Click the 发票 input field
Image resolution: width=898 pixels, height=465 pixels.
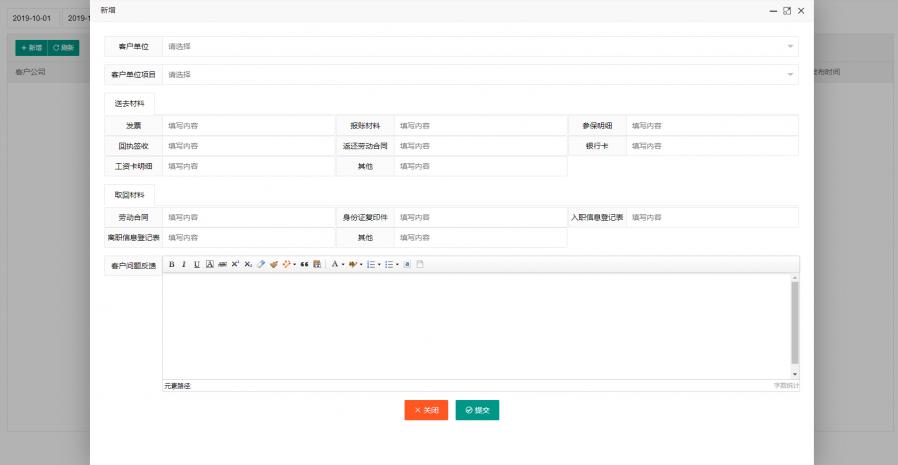[248, 126]
